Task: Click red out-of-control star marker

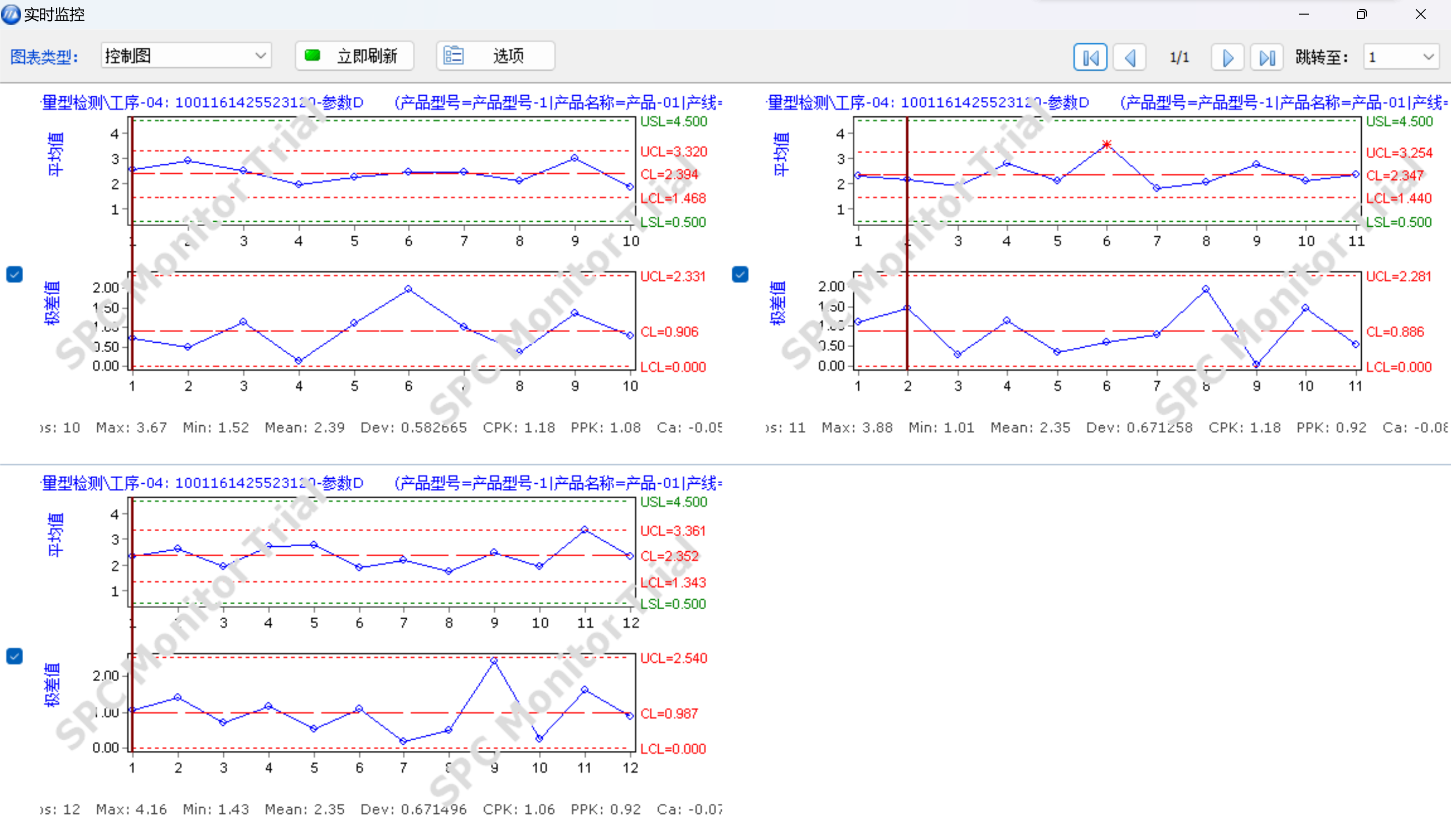Action: point(1106,144)
